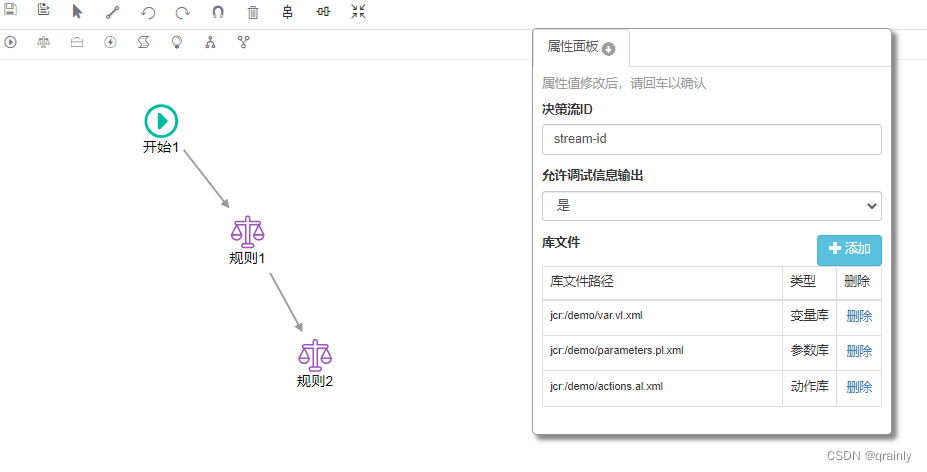Click the arrow icon beside 属性面板
927x472 pixels.
click(x=608, y=49)
